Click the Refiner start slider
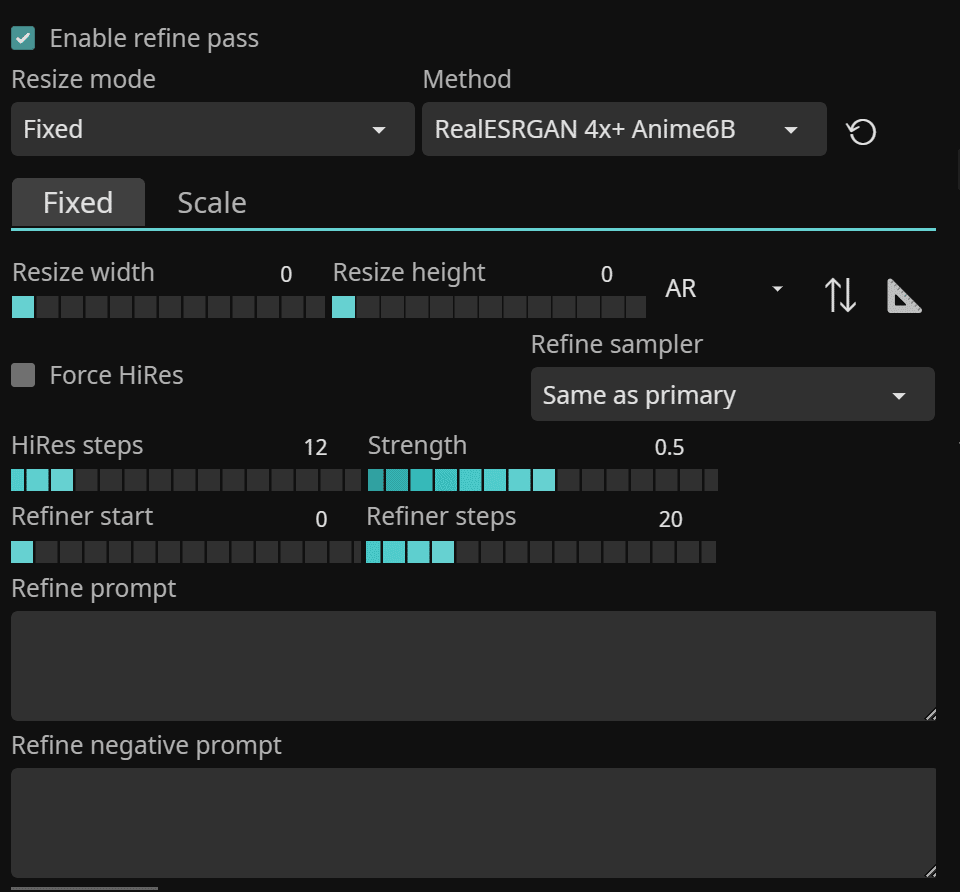Viewport: 960px width, 892px height. click(185, 552)
